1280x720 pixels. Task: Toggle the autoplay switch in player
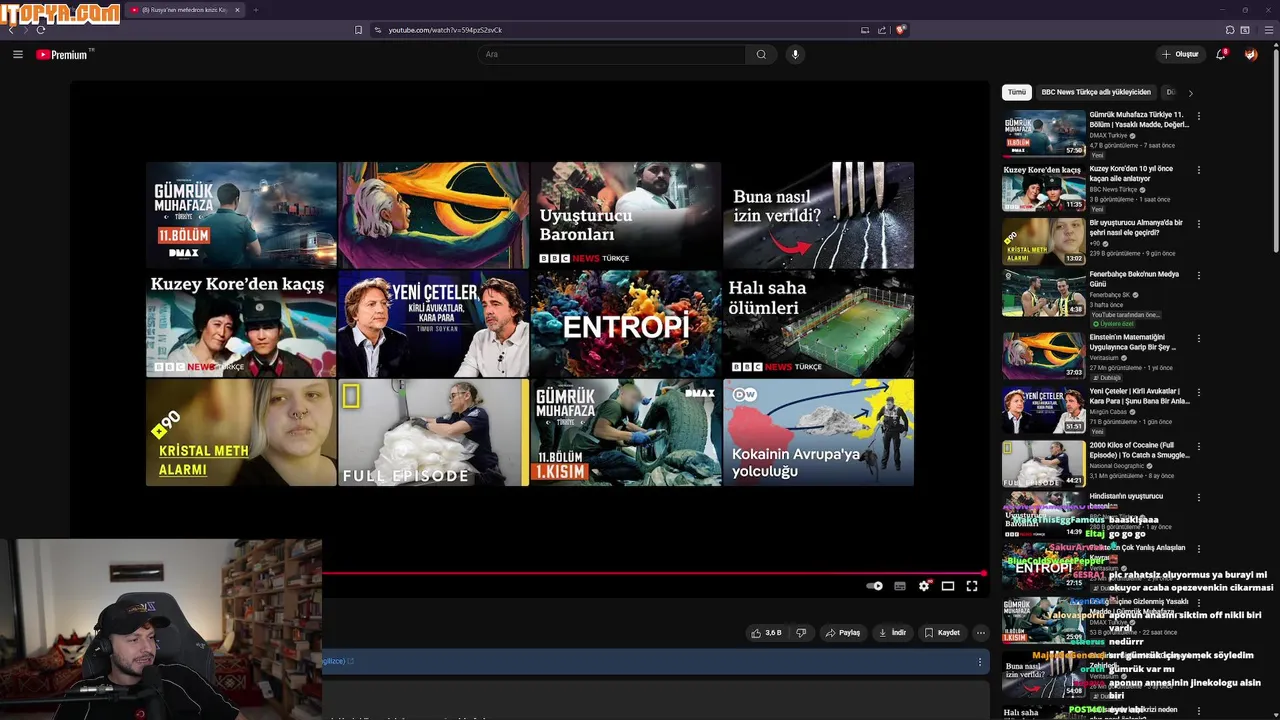click(875, 586)
